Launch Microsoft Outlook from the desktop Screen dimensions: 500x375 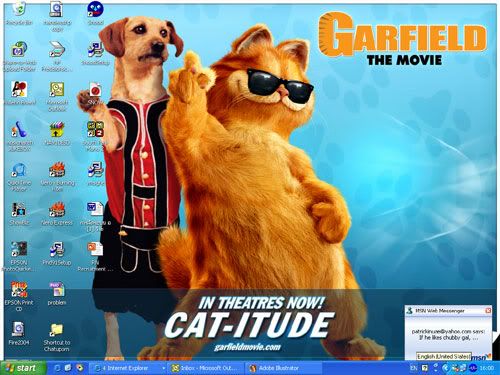point(57,89)
